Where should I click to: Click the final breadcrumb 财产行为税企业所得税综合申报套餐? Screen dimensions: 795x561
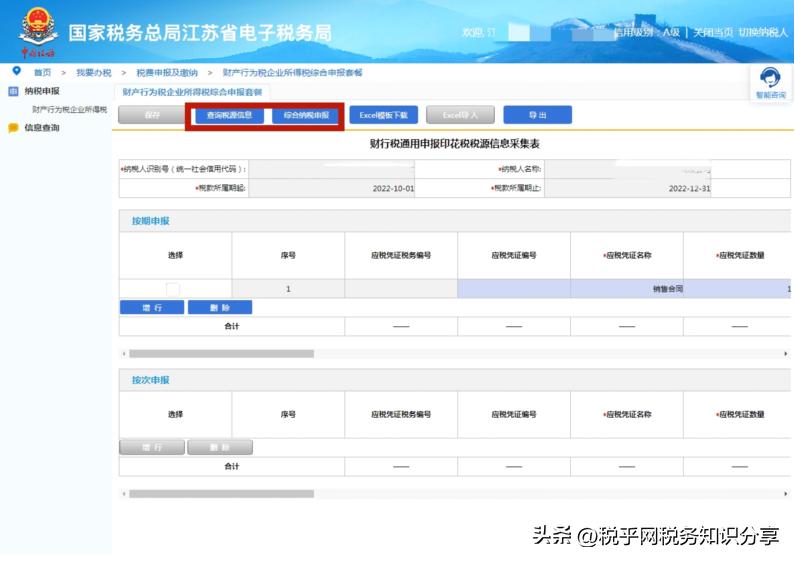(x=293, y=73)
